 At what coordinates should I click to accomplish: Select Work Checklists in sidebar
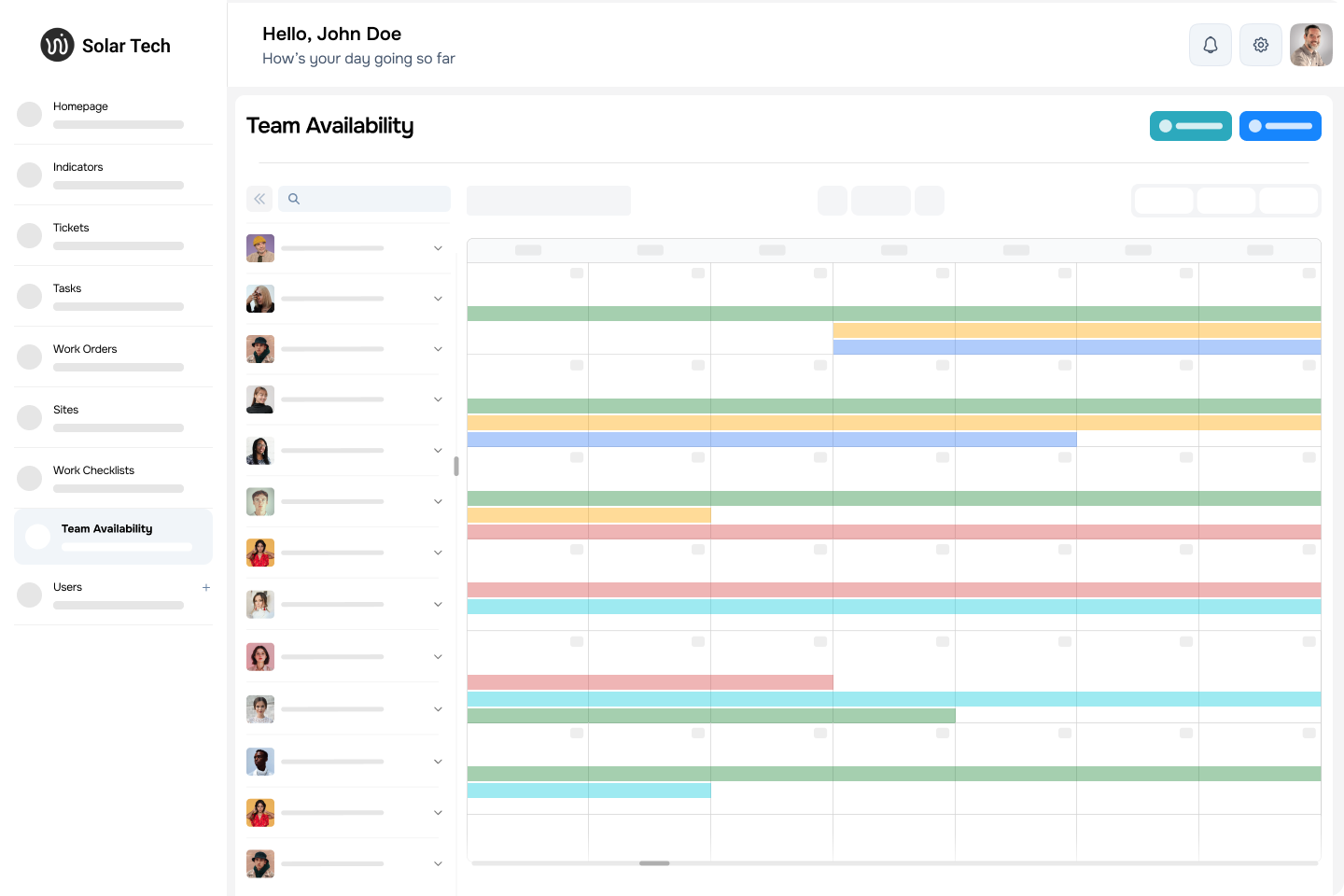[x=93, y=470]
